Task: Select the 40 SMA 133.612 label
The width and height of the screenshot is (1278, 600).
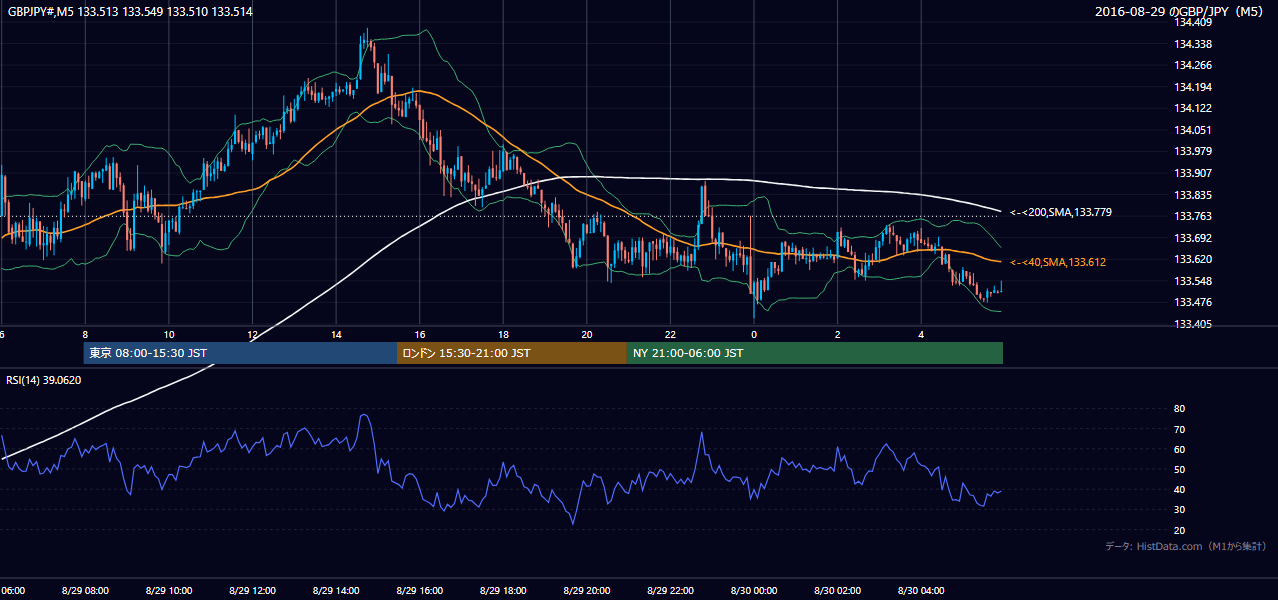Action: (1060, 262)
